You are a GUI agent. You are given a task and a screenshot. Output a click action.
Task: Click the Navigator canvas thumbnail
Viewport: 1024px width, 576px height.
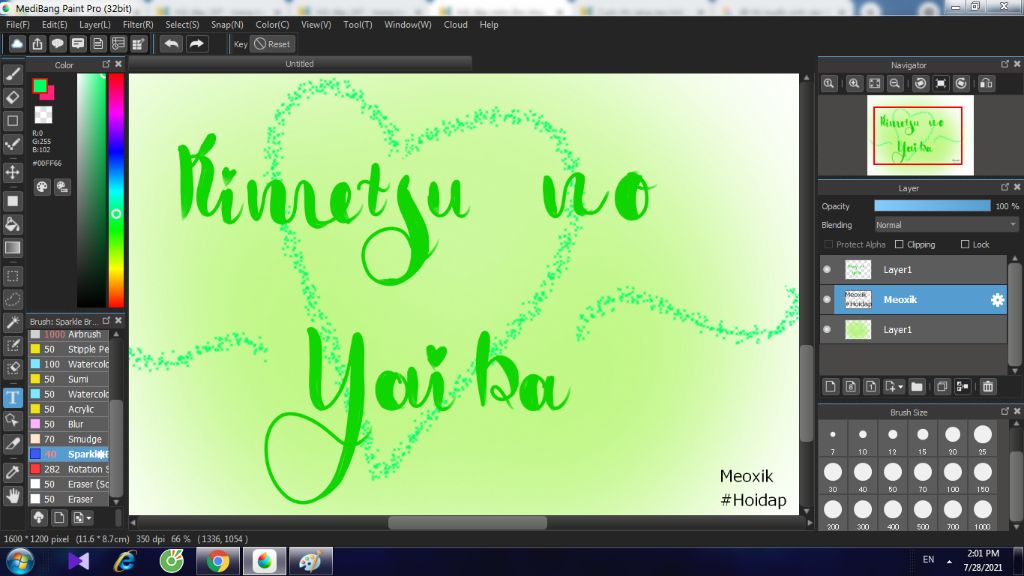pos(920,135)
